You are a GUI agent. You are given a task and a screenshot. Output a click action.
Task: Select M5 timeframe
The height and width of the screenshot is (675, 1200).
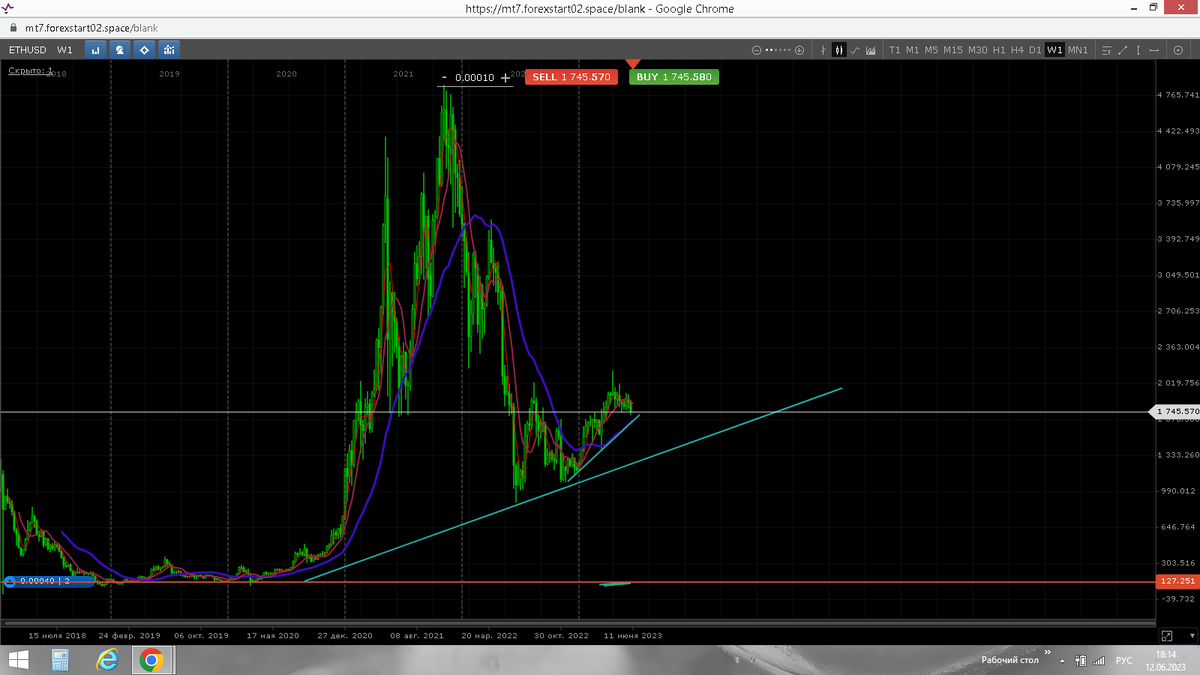tap(931, 50)
